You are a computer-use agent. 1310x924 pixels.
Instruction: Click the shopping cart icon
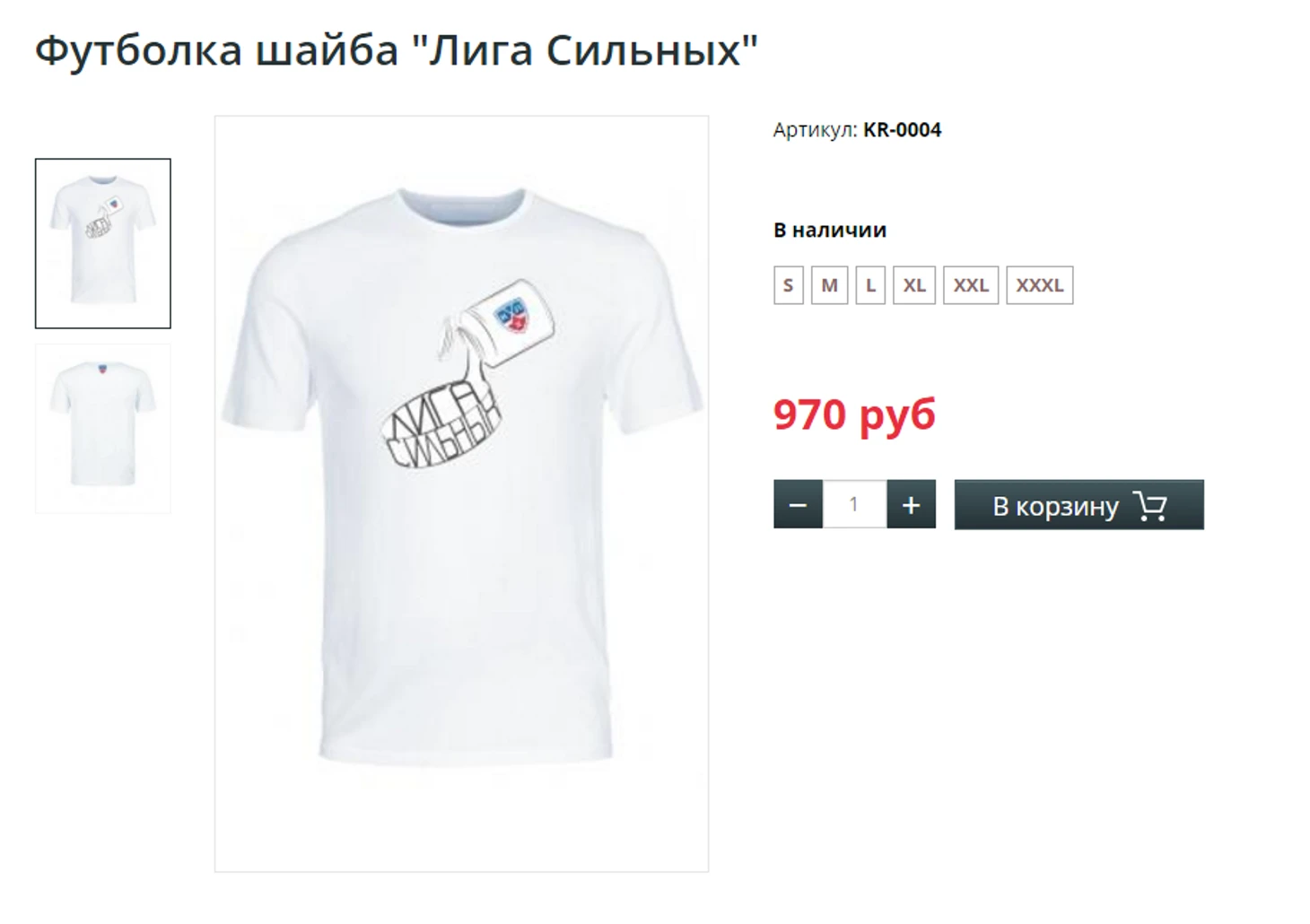1149,506
